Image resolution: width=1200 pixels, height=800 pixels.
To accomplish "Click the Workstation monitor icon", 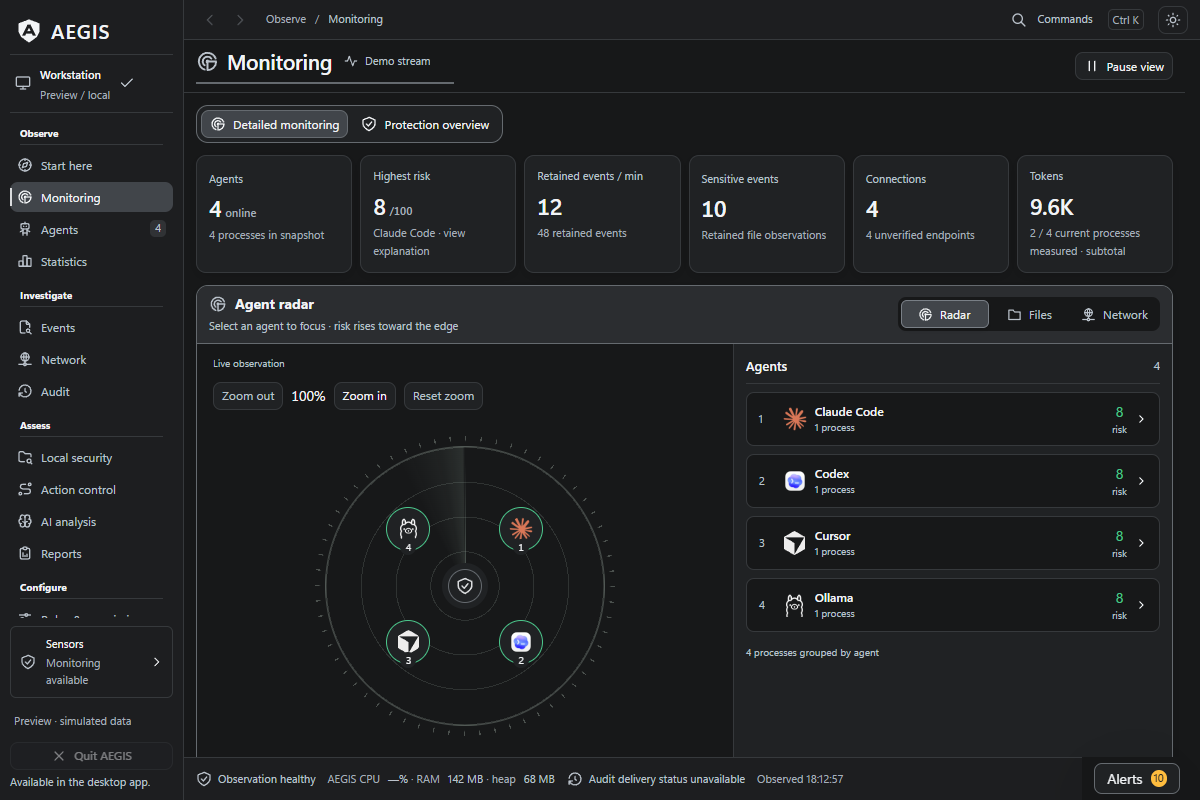I will pyautogui.click(x=23, y=85).
